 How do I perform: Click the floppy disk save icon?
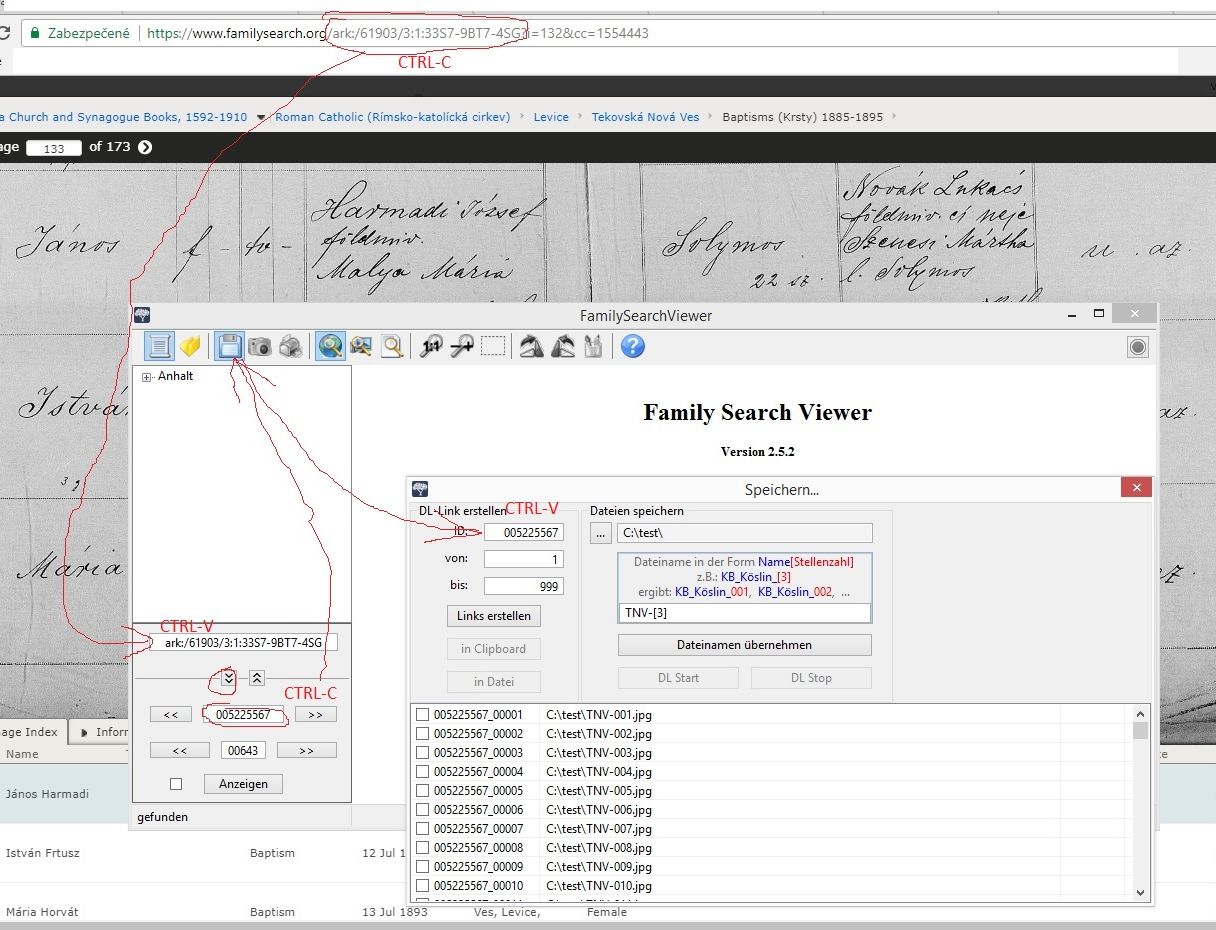[x=230, y=347]
